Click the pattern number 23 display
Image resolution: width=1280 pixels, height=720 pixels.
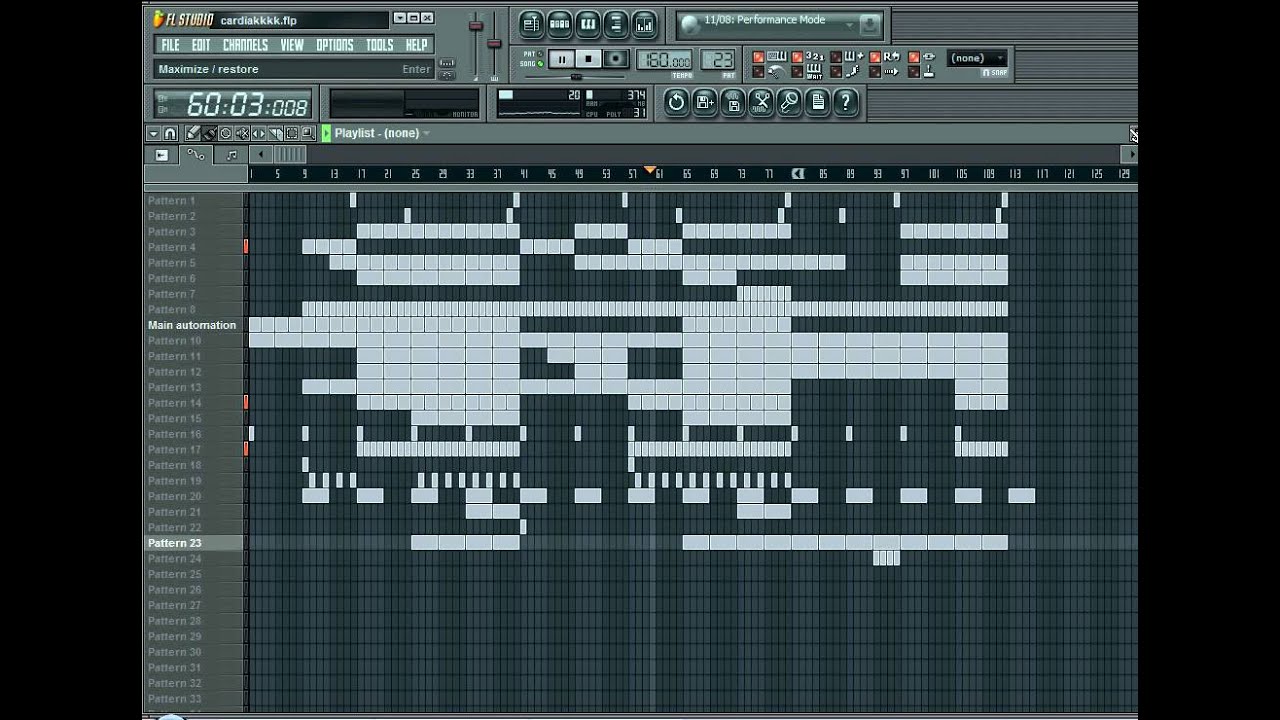(718, 60)
